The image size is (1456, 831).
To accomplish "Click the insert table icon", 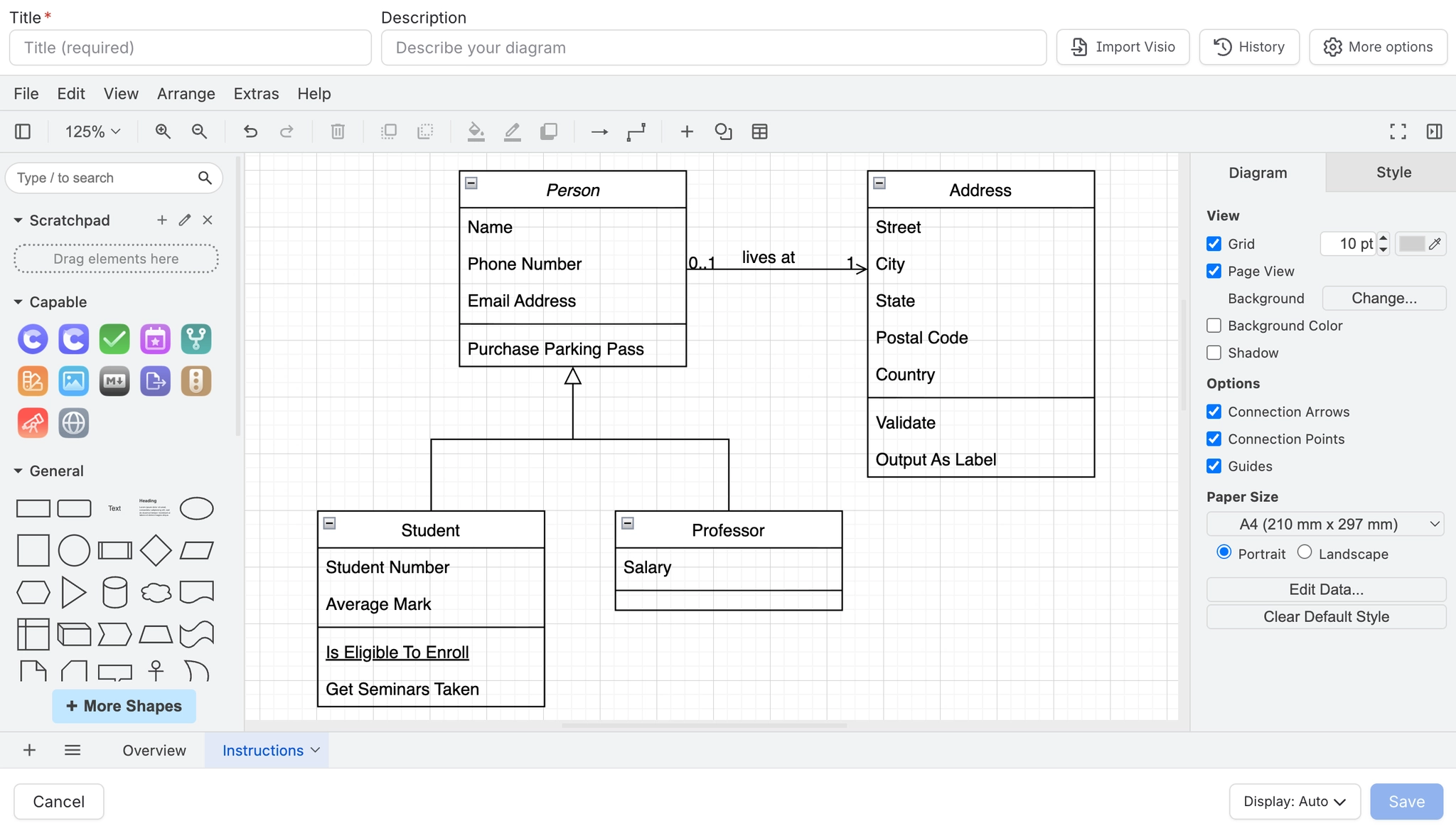I will (x=759, y=132).
